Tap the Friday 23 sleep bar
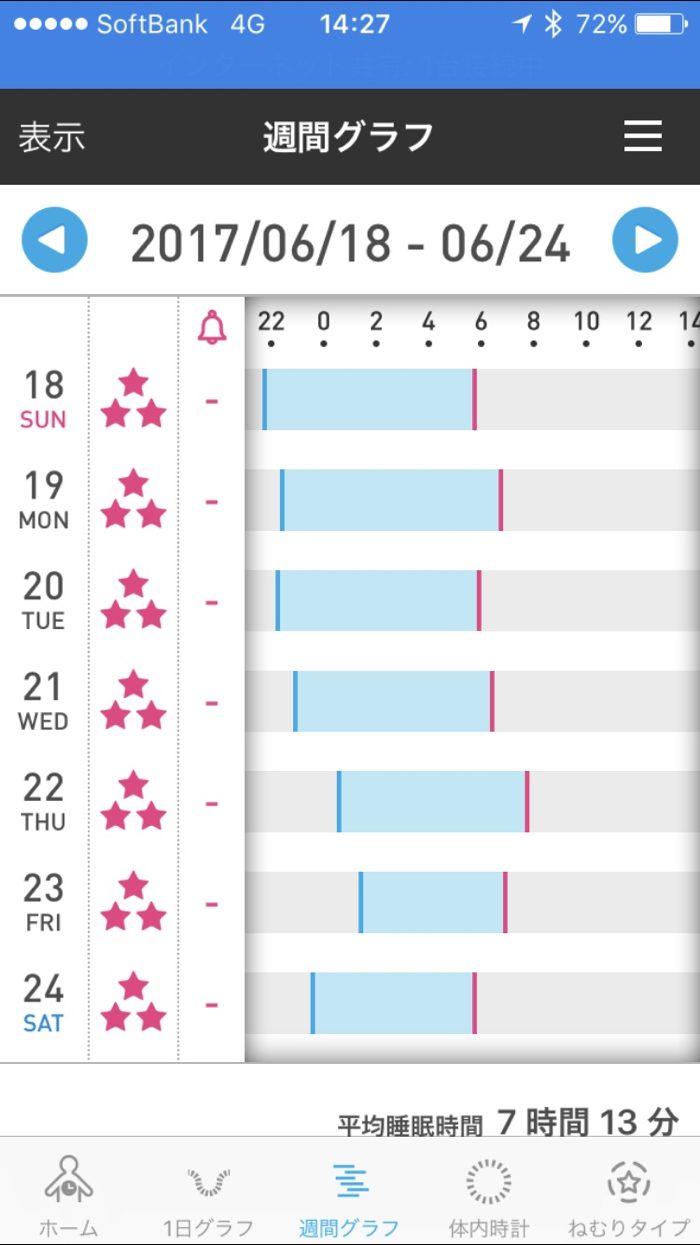700x1245 pixels. [x=433, y=902]
